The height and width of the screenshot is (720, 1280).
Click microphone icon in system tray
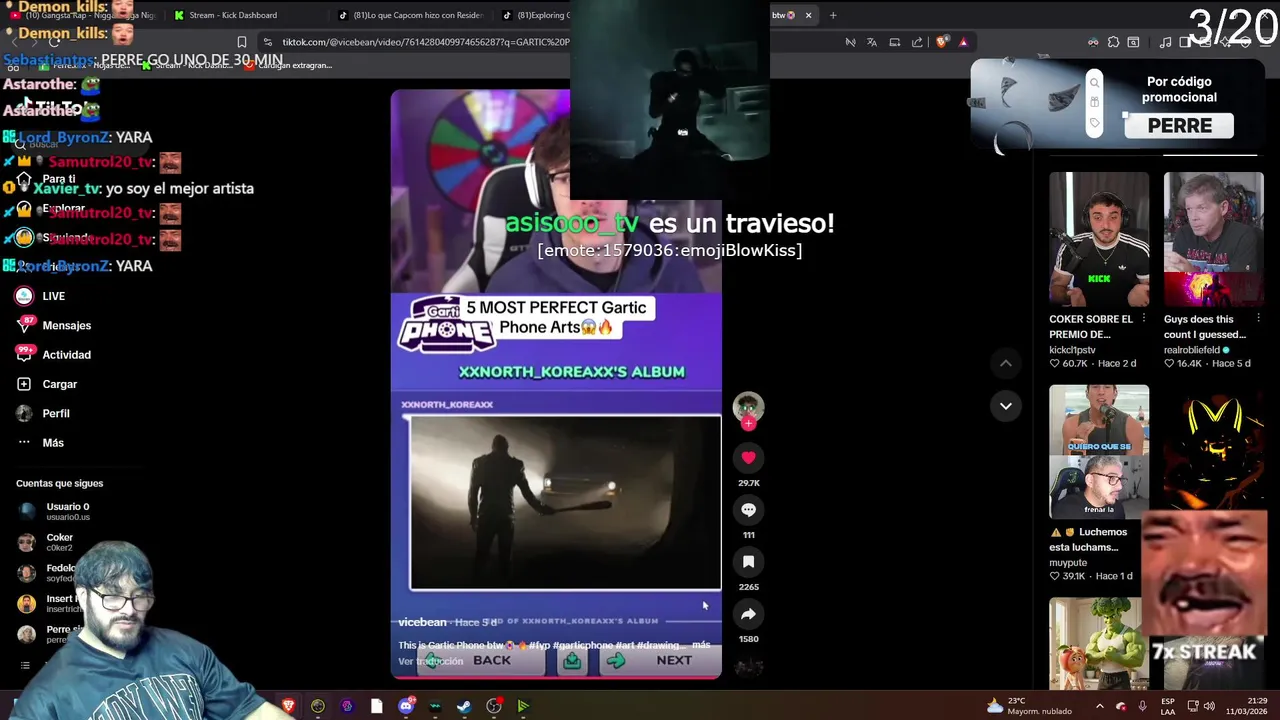point(1142,706)
